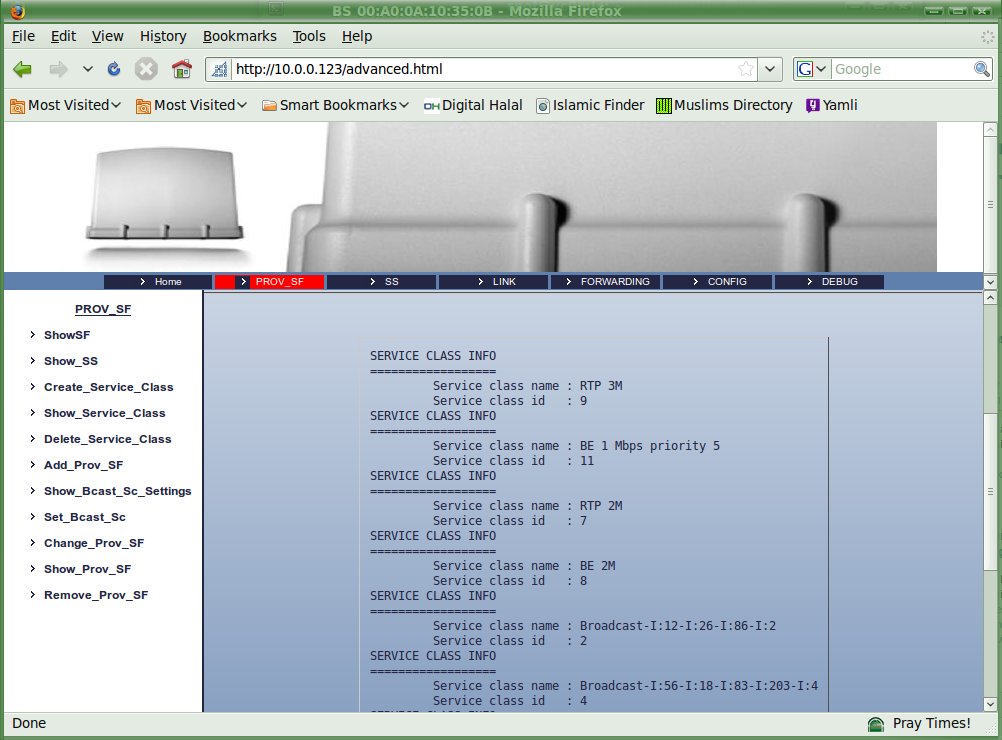The height and width of the screenshot is (740, 1002).
Task: Open Show_Service_Class in the sidebar
Action: tap(105, 413)
